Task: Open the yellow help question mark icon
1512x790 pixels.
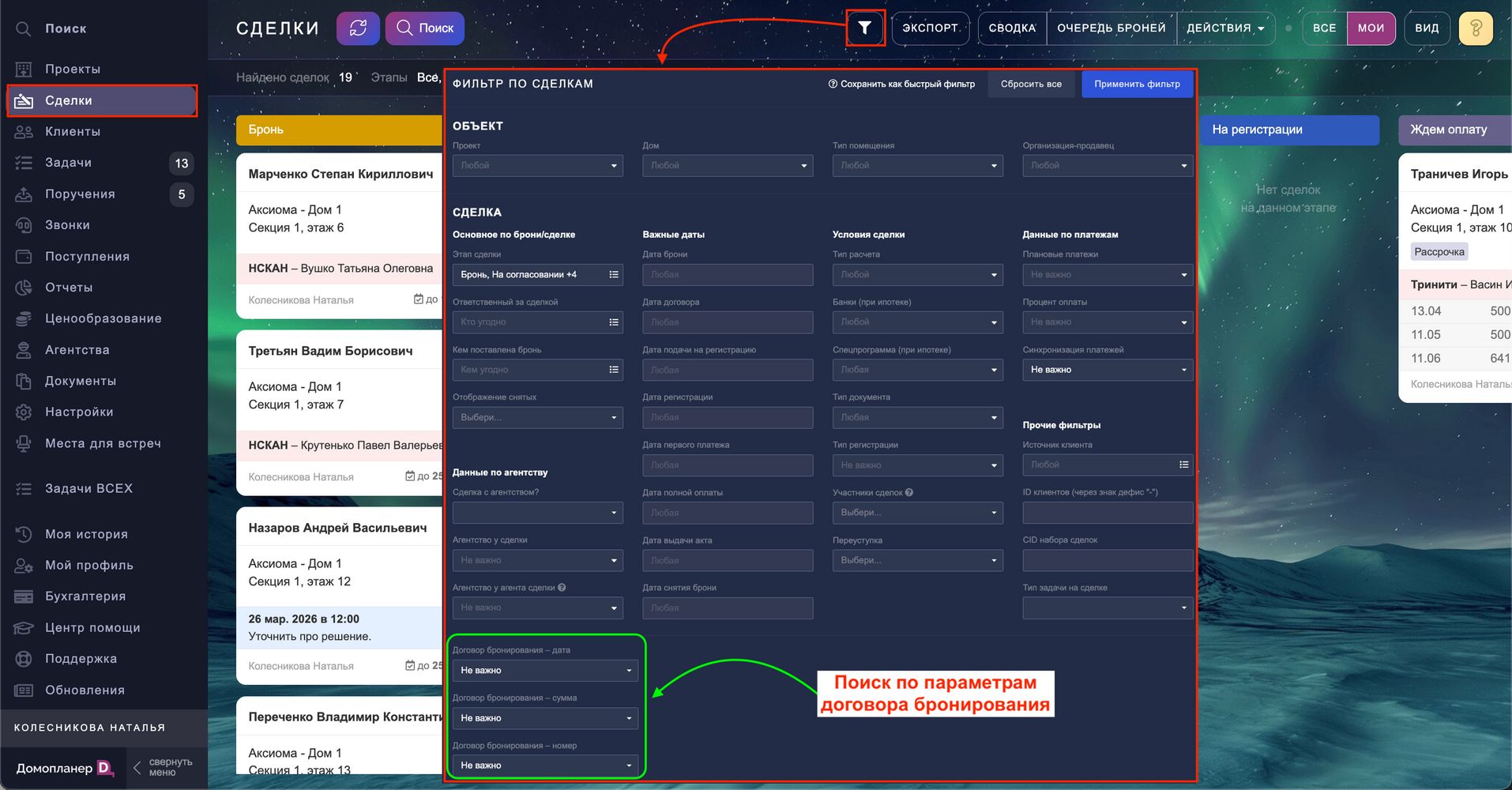Action: pos(1475,28)
